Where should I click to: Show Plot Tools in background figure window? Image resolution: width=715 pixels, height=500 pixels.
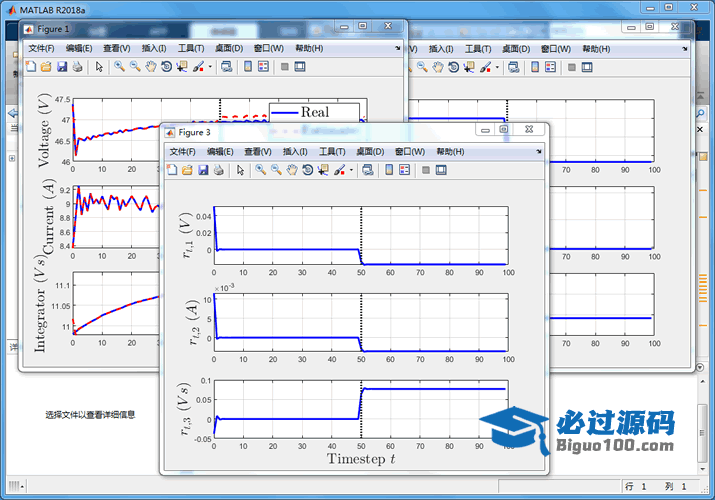coord(587,67)
